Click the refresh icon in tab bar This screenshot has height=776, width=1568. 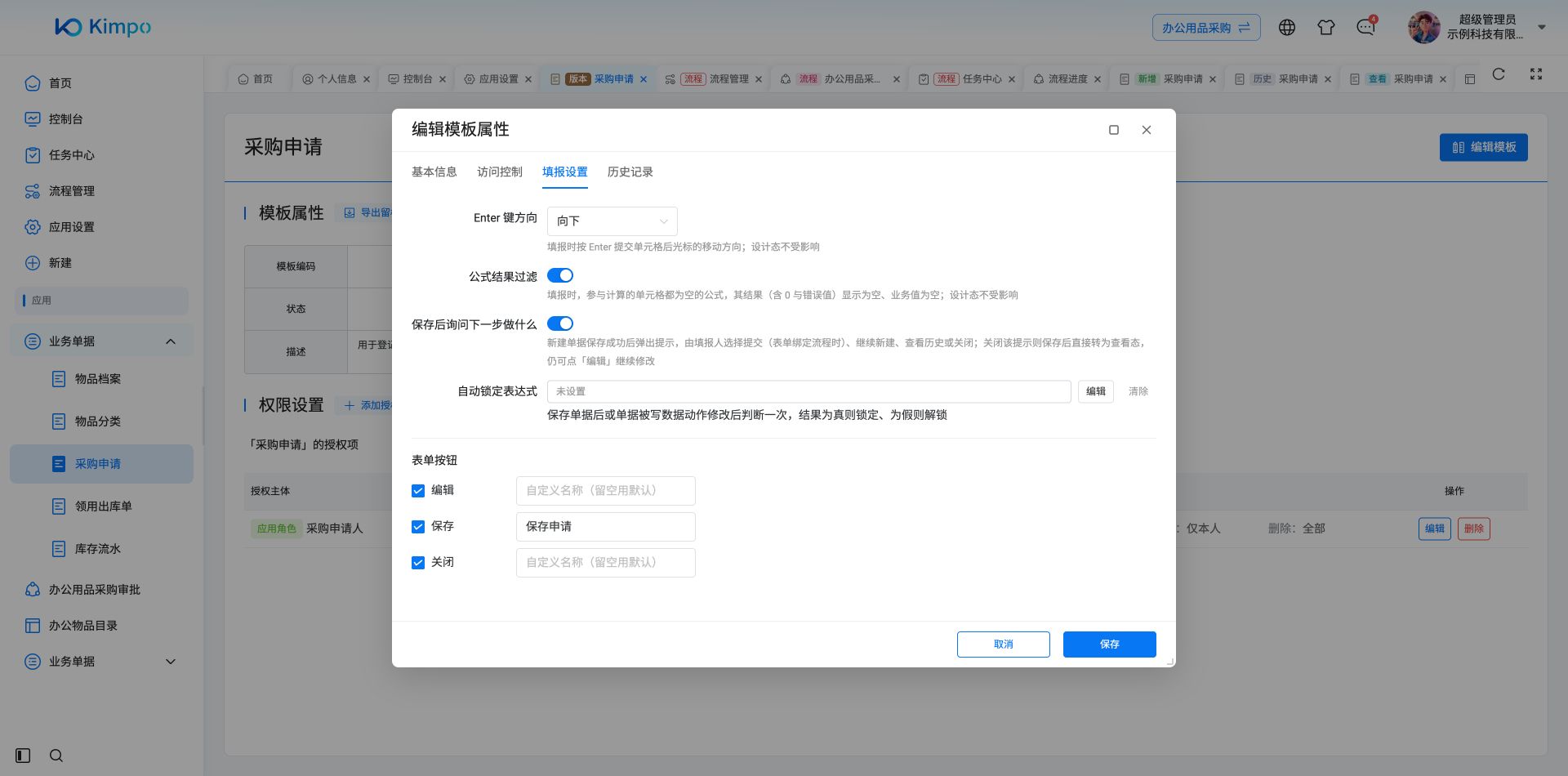click(x=1498, y=74)
